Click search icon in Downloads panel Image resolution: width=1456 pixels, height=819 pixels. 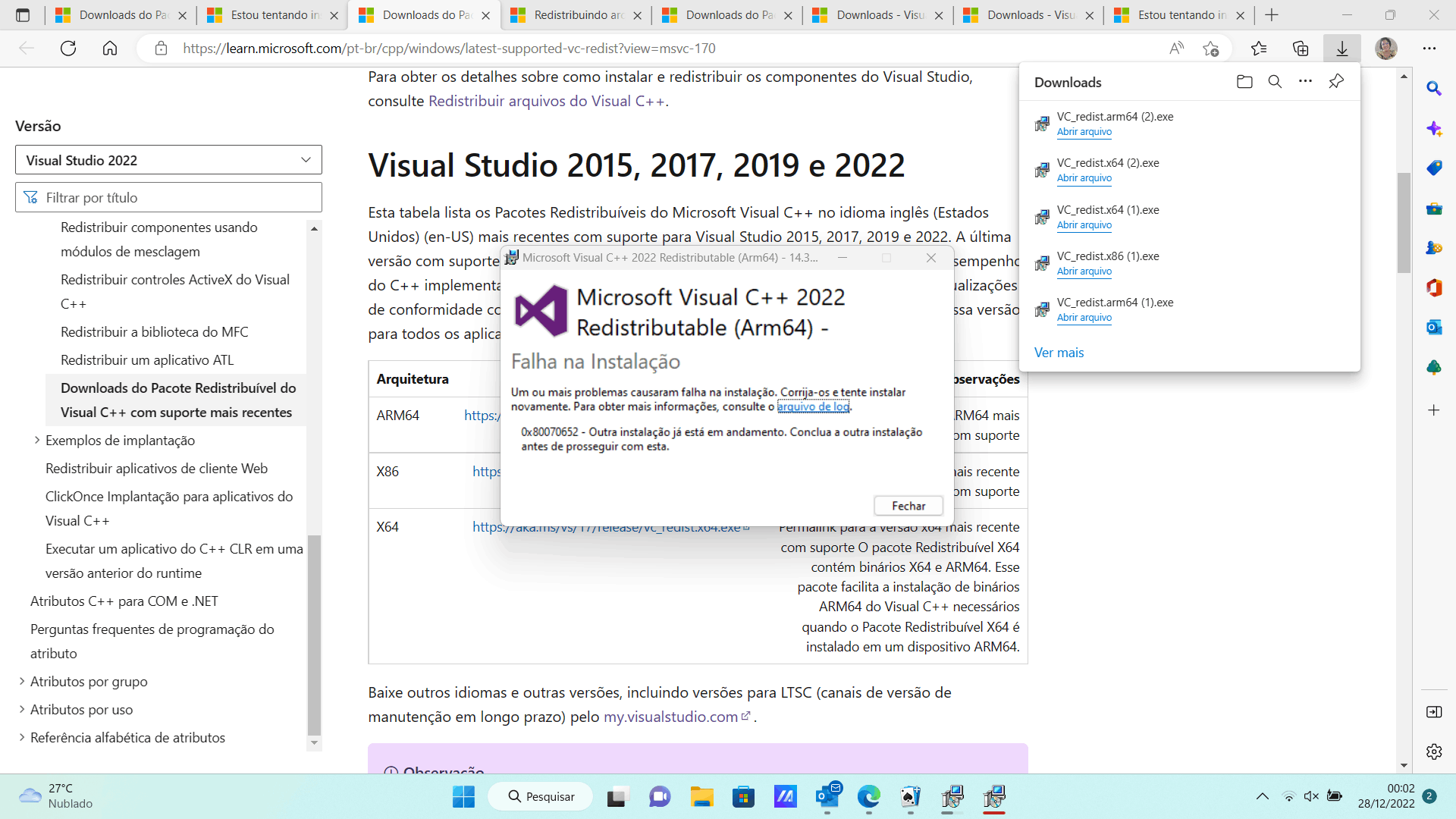tap(1275, 82)
